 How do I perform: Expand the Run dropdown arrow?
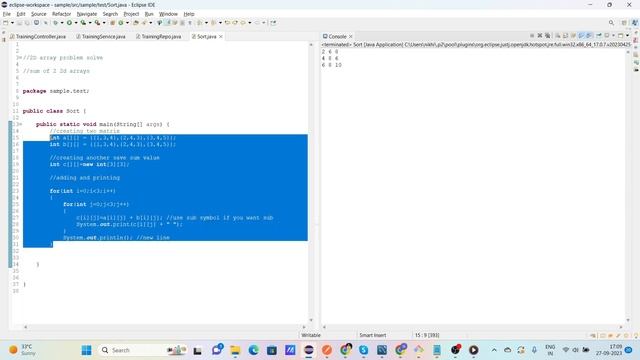pyautogui.click(x=76, y=23)
